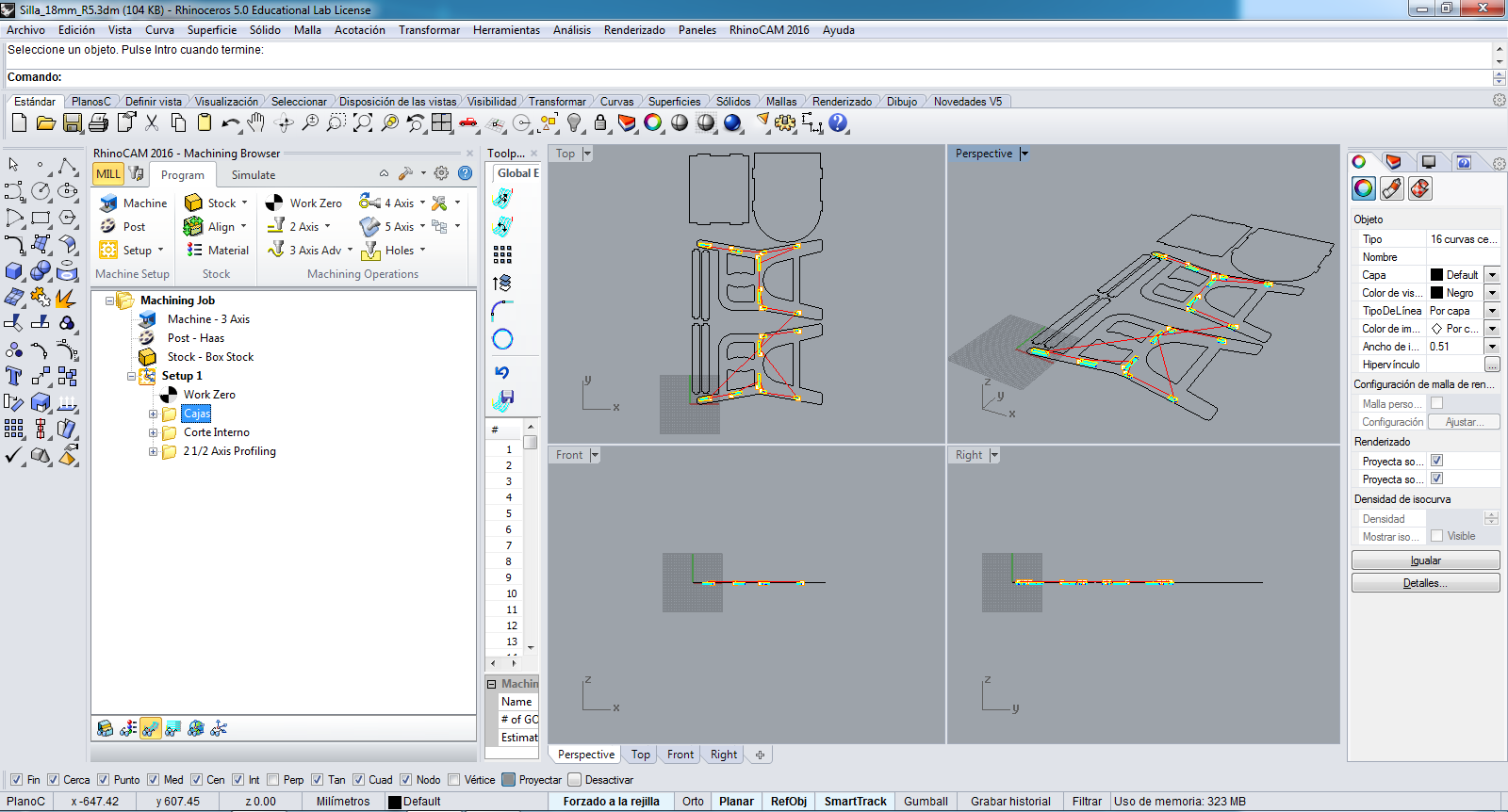Viewport: 1508px width, 812px height.
Task: Click the Igualar button
Action: (x=1425, y=560)
